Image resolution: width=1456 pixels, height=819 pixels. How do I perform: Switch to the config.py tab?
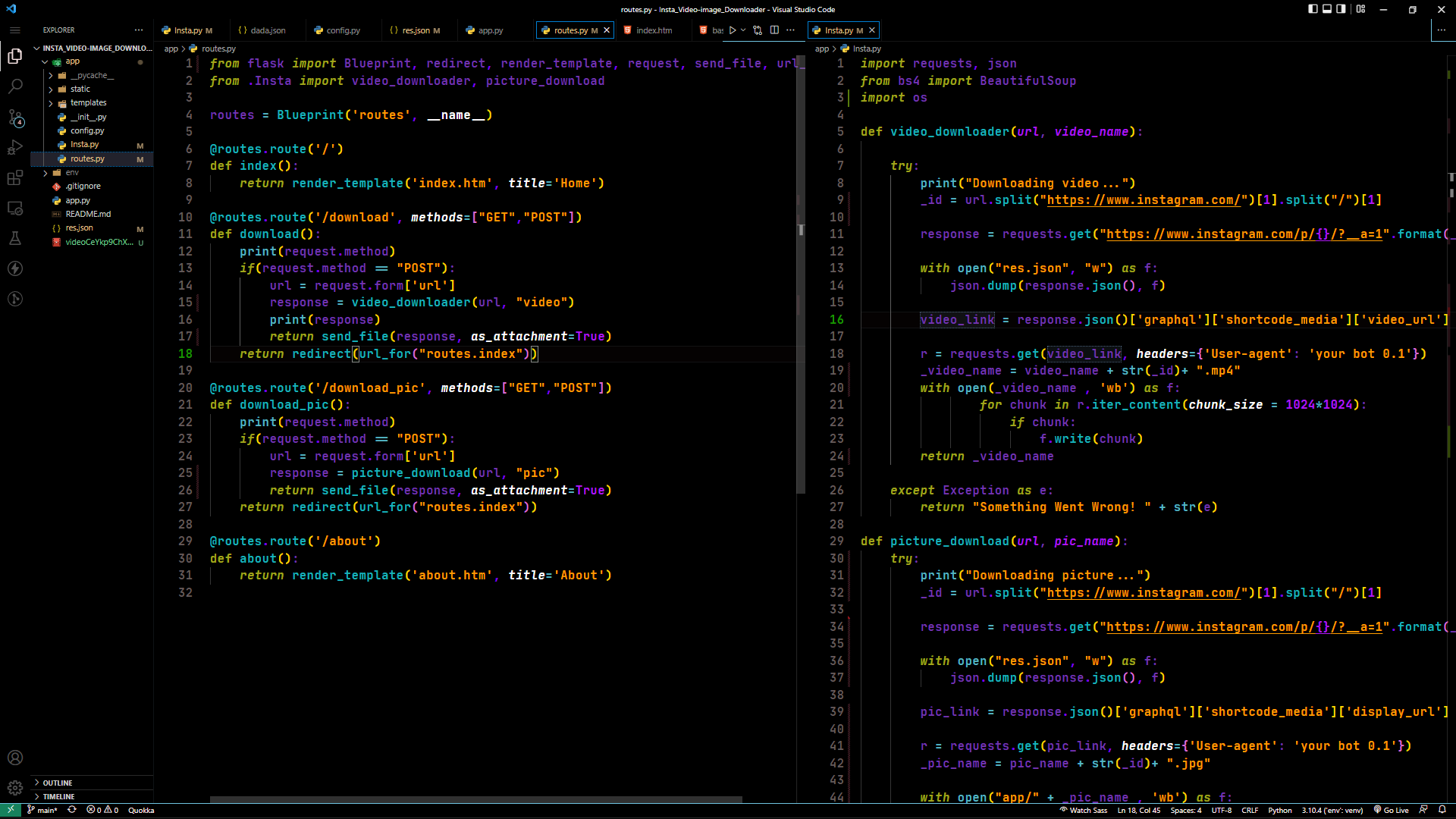point(343,30)
